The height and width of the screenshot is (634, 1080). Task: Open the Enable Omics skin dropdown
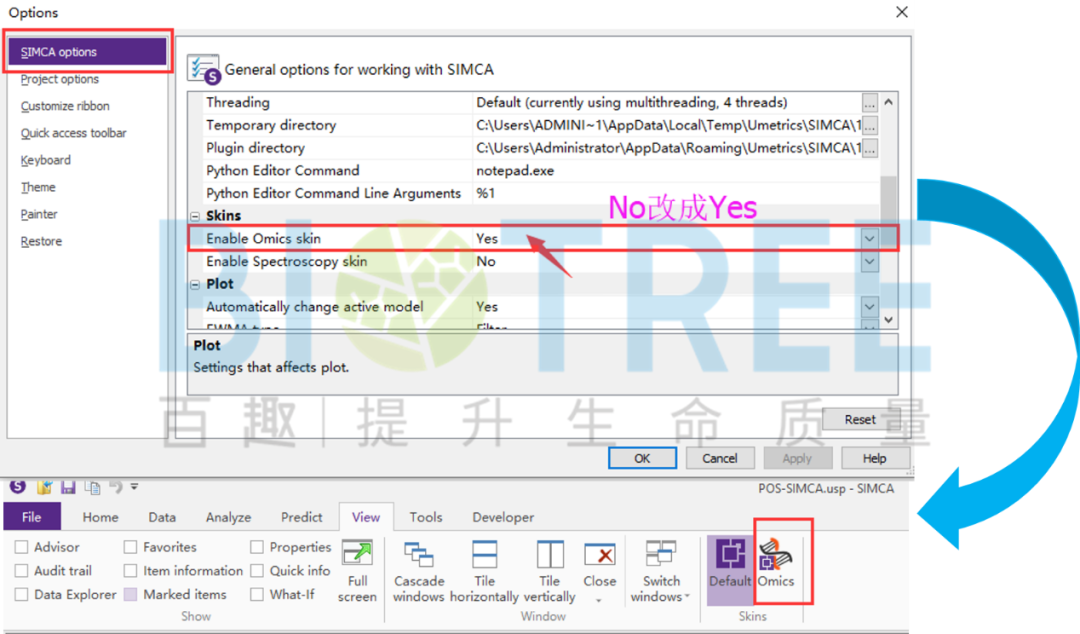(x=869, y=239)
